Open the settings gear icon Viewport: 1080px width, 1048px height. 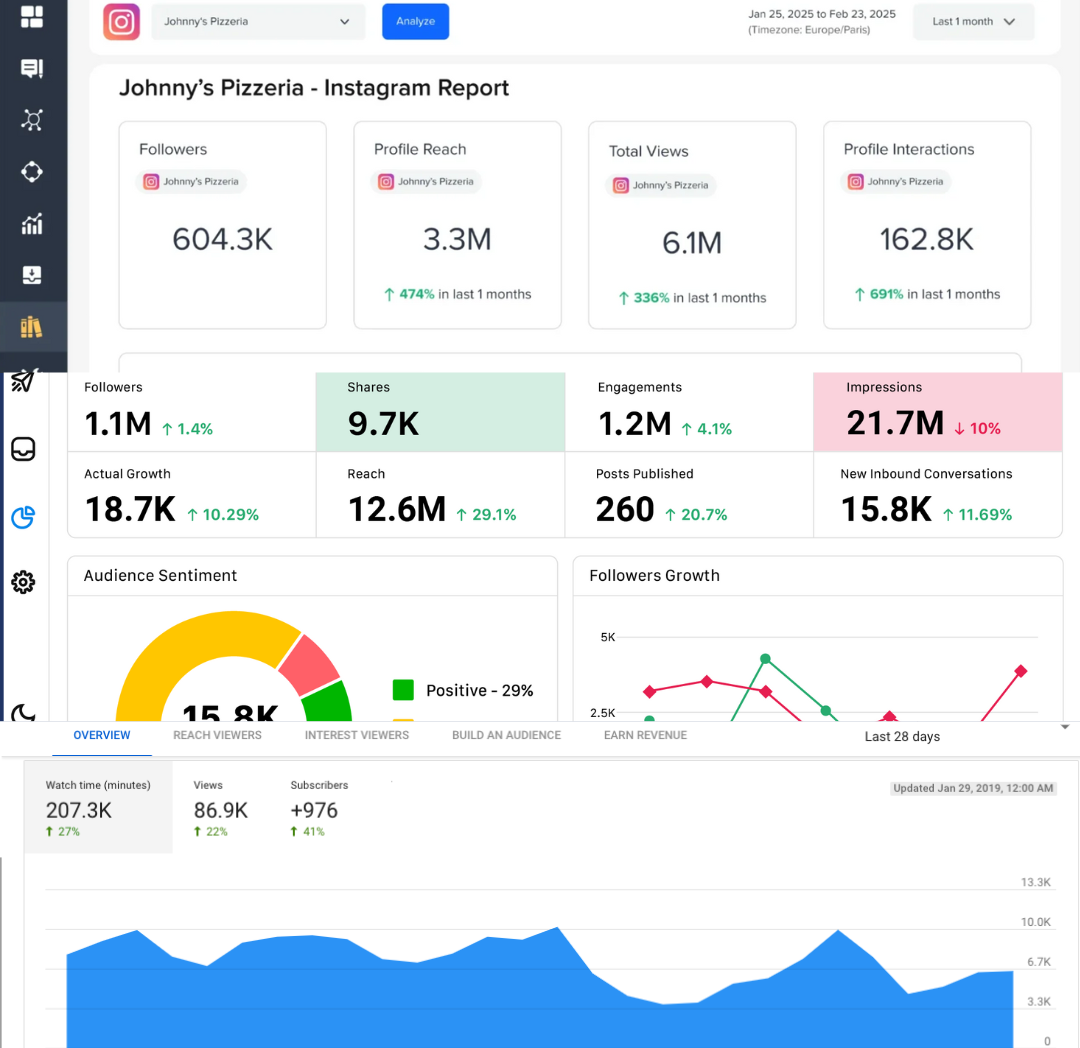tap(23, 582)
